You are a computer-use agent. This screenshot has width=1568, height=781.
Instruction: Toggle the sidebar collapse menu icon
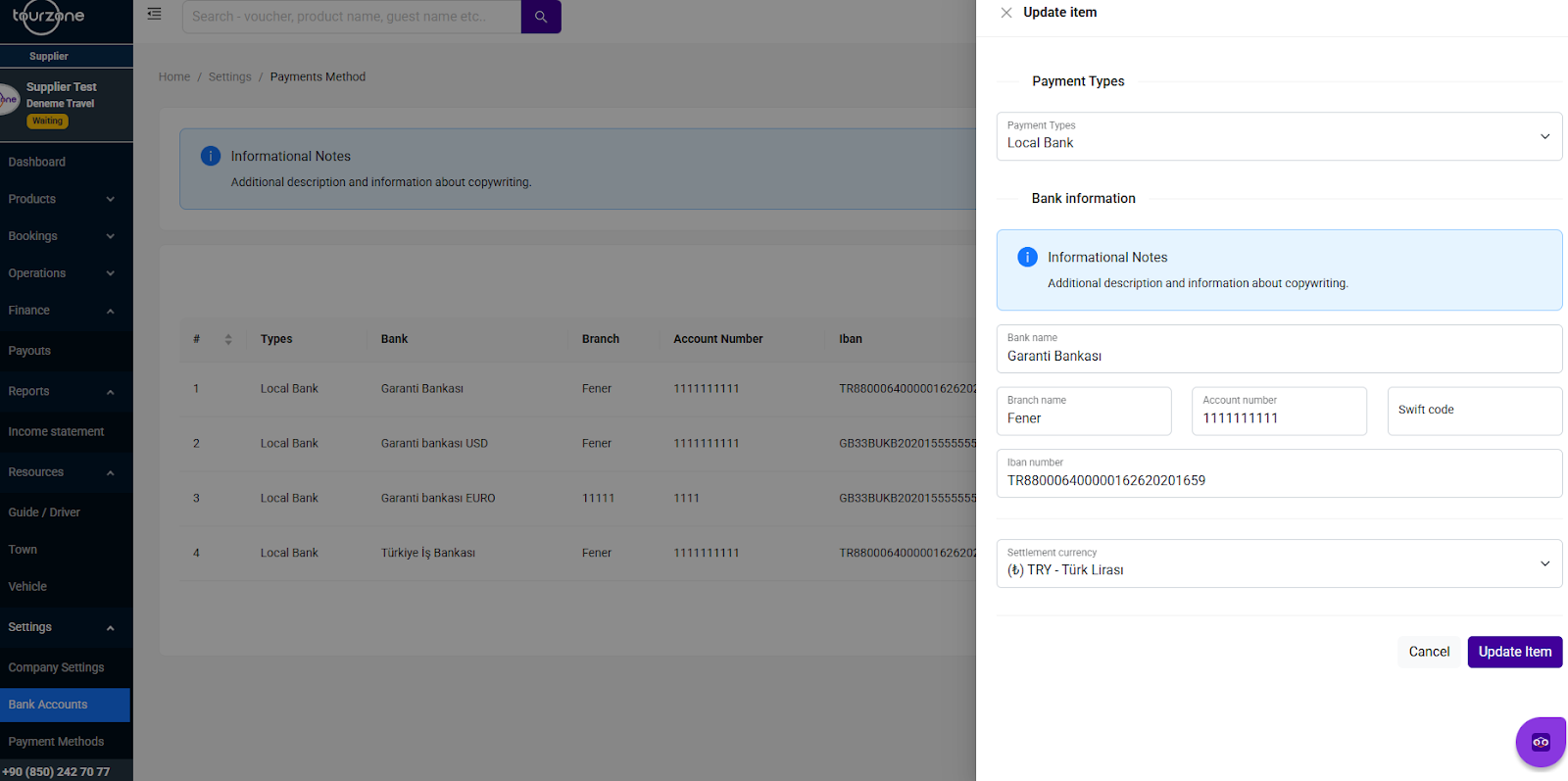[x=154, y=14]
